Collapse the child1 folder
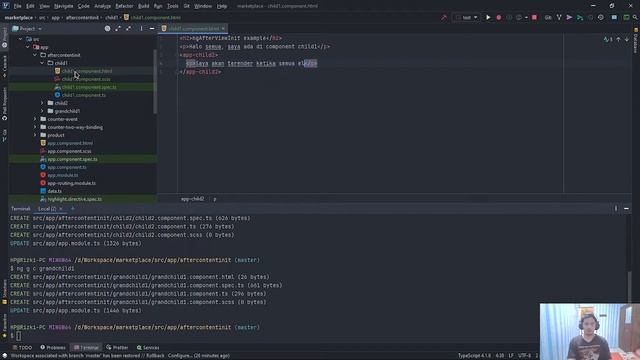This screenshot has width=640, height=360. 42,63
